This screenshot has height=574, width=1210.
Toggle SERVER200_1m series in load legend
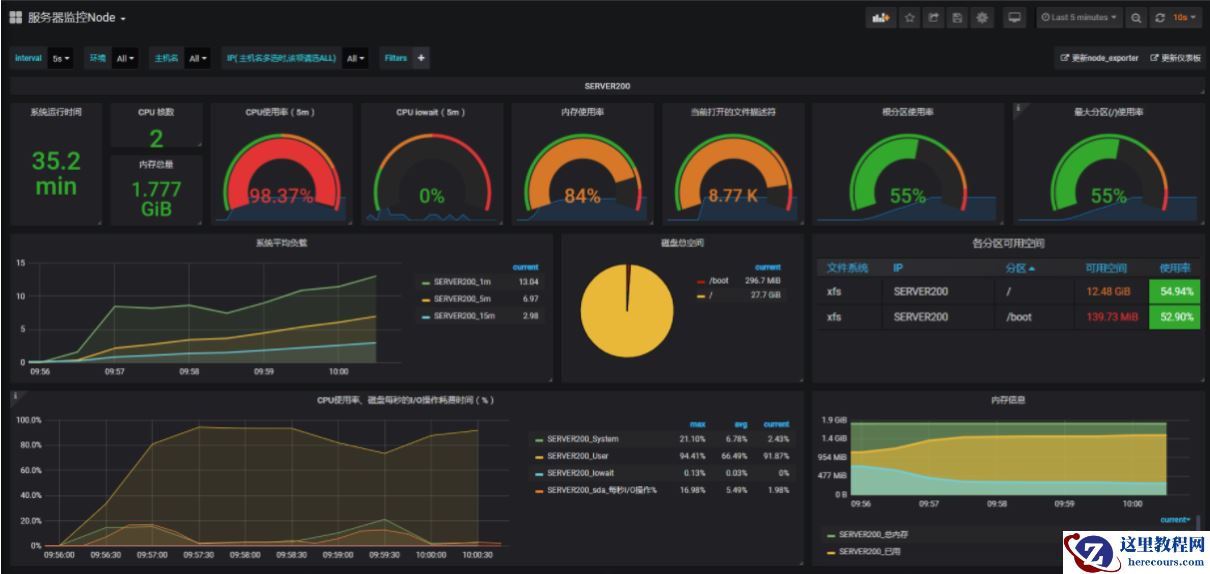[461, 282]
